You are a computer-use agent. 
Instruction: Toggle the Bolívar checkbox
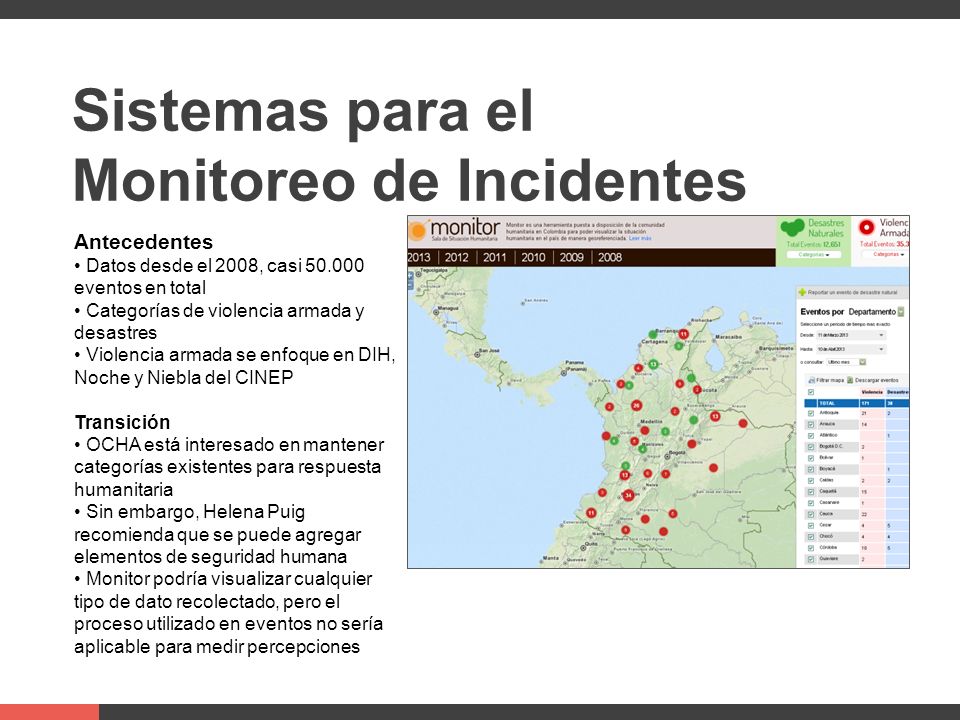coord(811,458)
